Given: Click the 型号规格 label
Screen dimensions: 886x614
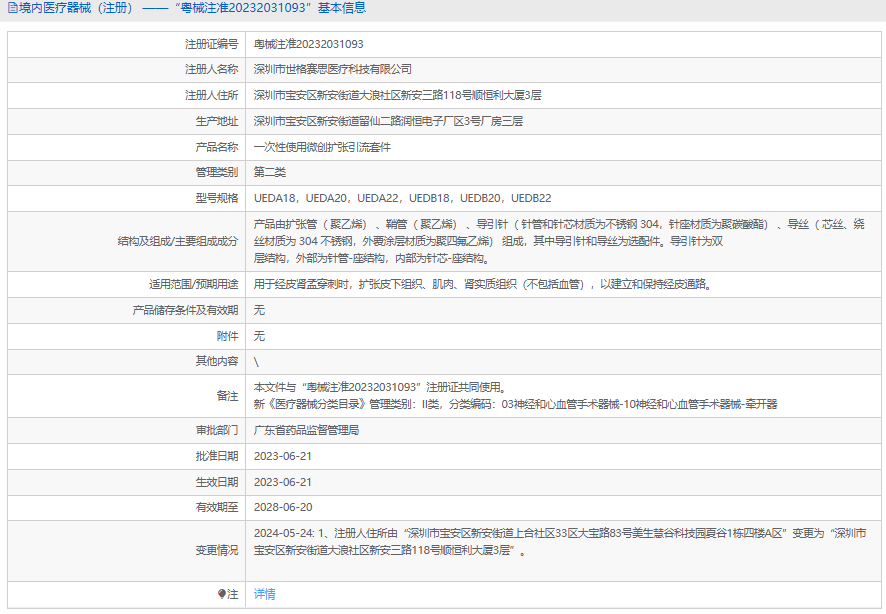Looking at the screenshot, I should coord(217,198).
